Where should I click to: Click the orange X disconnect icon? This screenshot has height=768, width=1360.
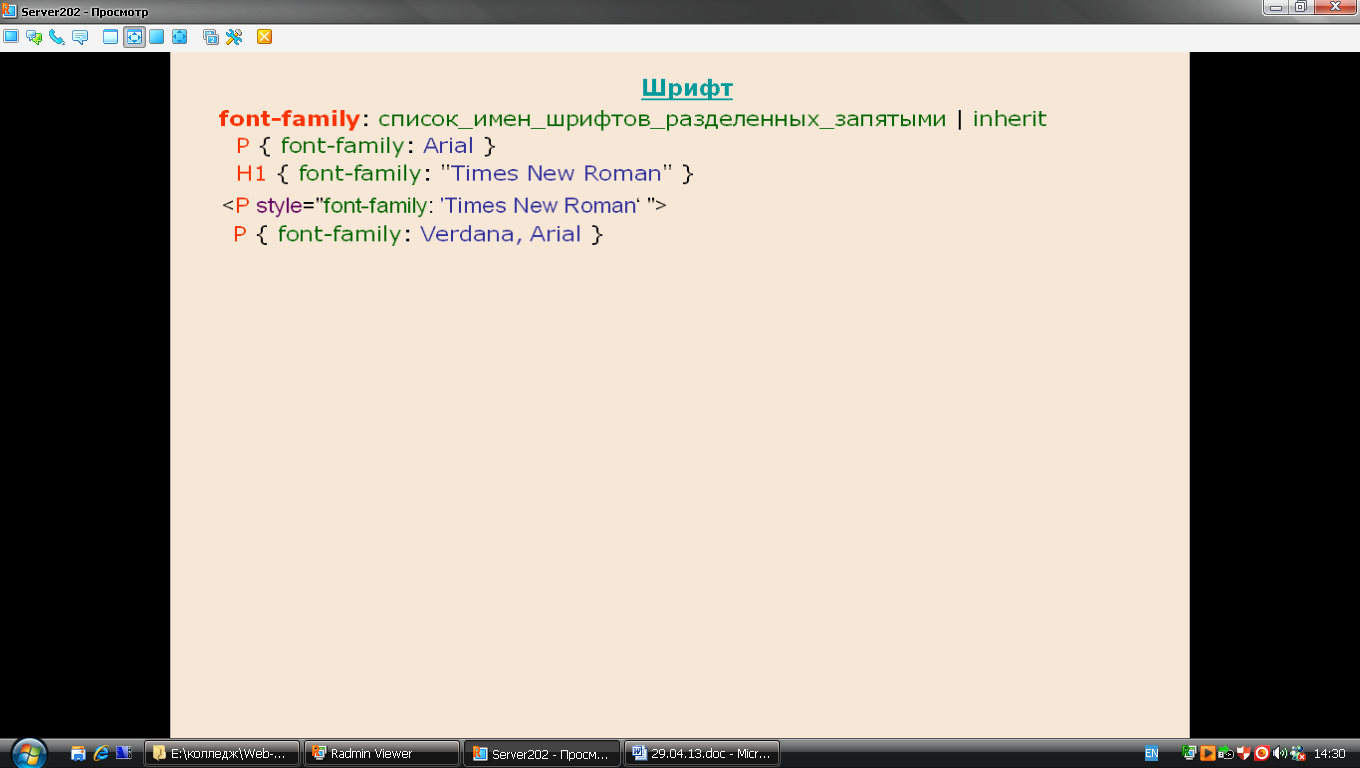pos(265,37)
